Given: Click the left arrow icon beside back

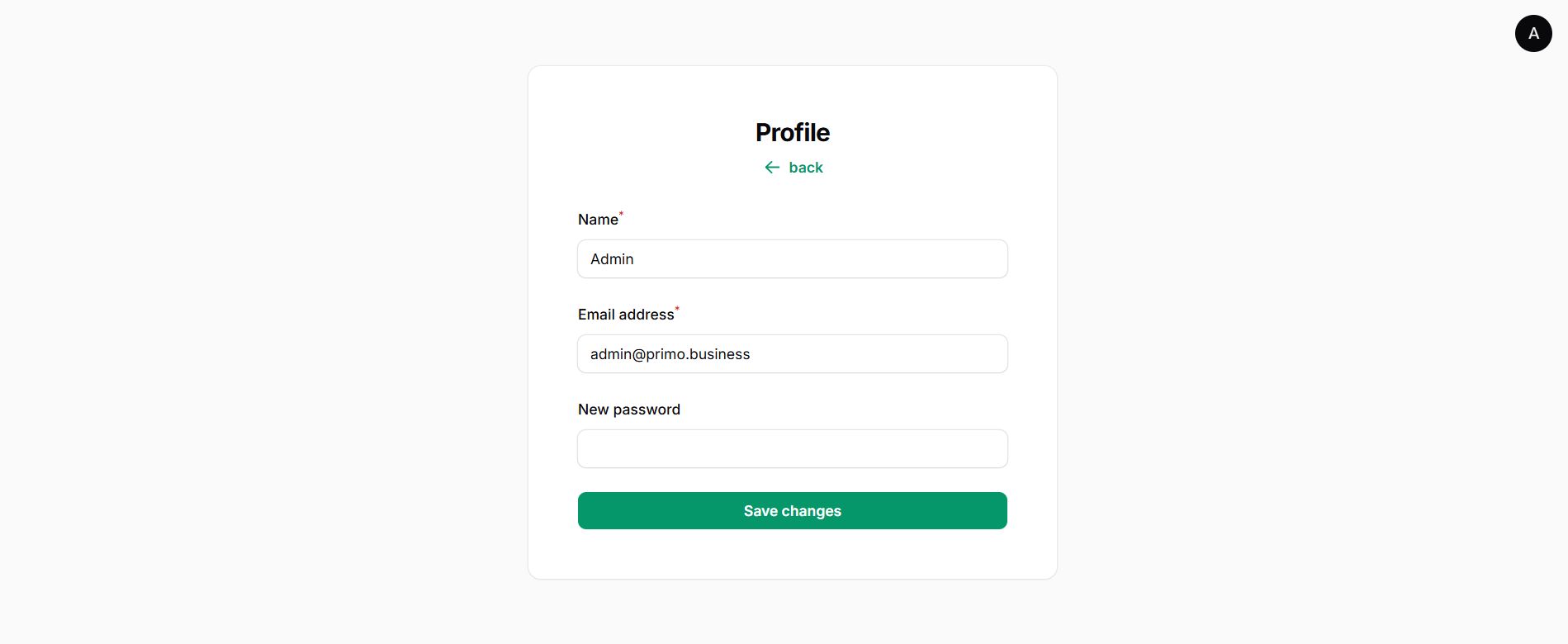Looking at the screenshot, I should pyautogui.click(x=772, y=168).
